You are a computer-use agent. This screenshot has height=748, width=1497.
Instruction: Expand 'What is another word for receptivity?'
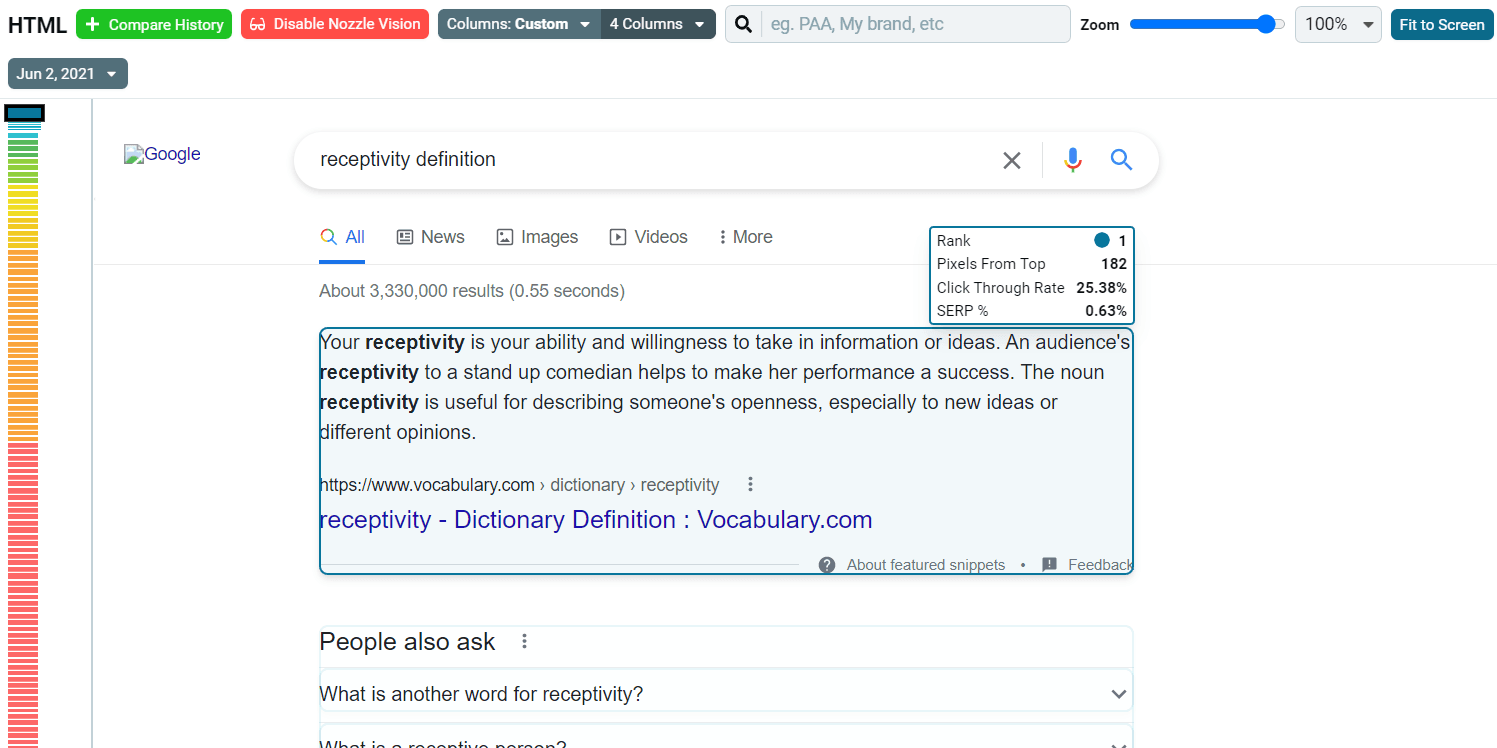[x=726, y=694]
